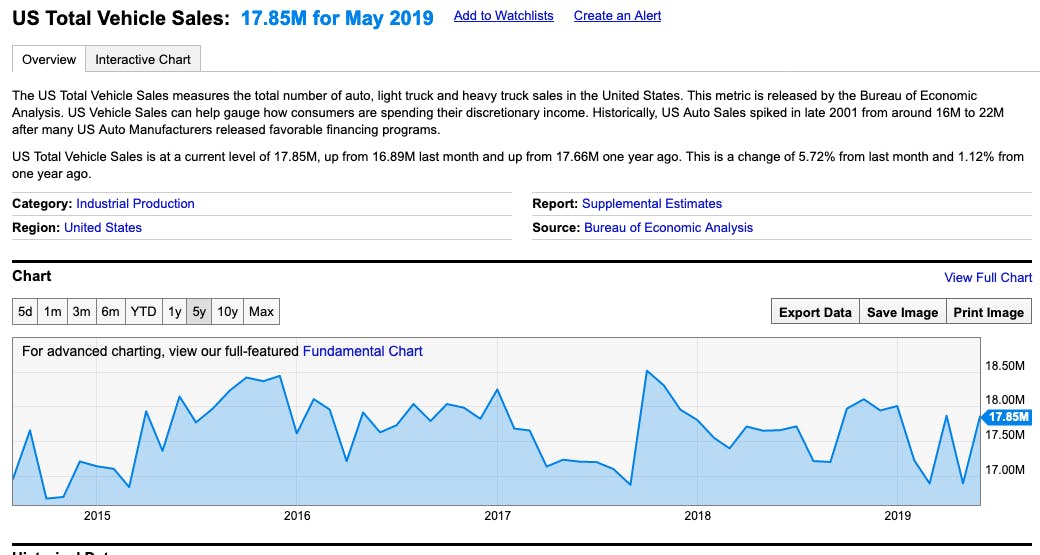Choose the 3m time range
Viewport: 1040px width, 555px height.
(81, 312)
